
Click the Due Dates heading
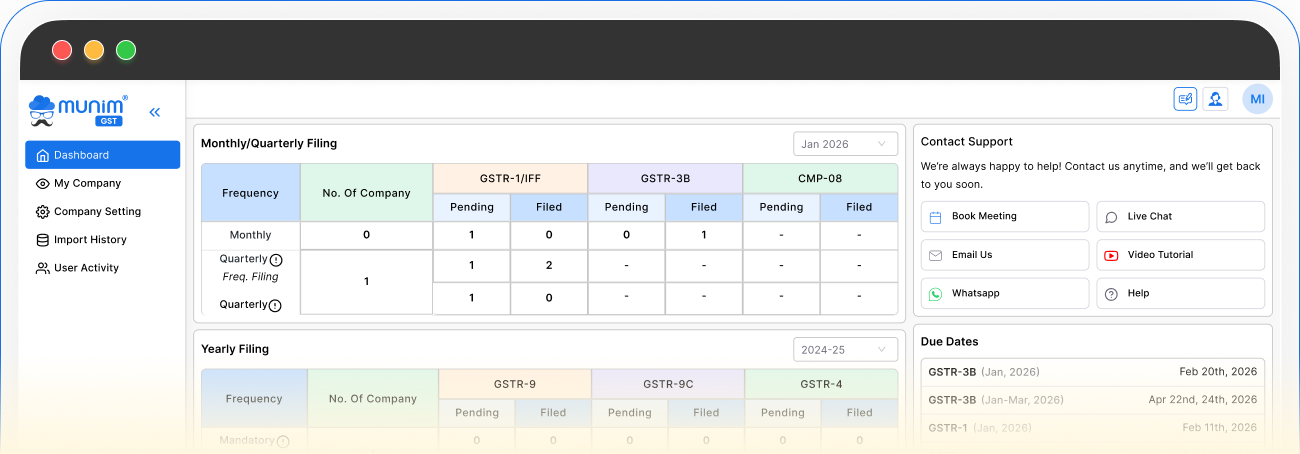[950, 342]
